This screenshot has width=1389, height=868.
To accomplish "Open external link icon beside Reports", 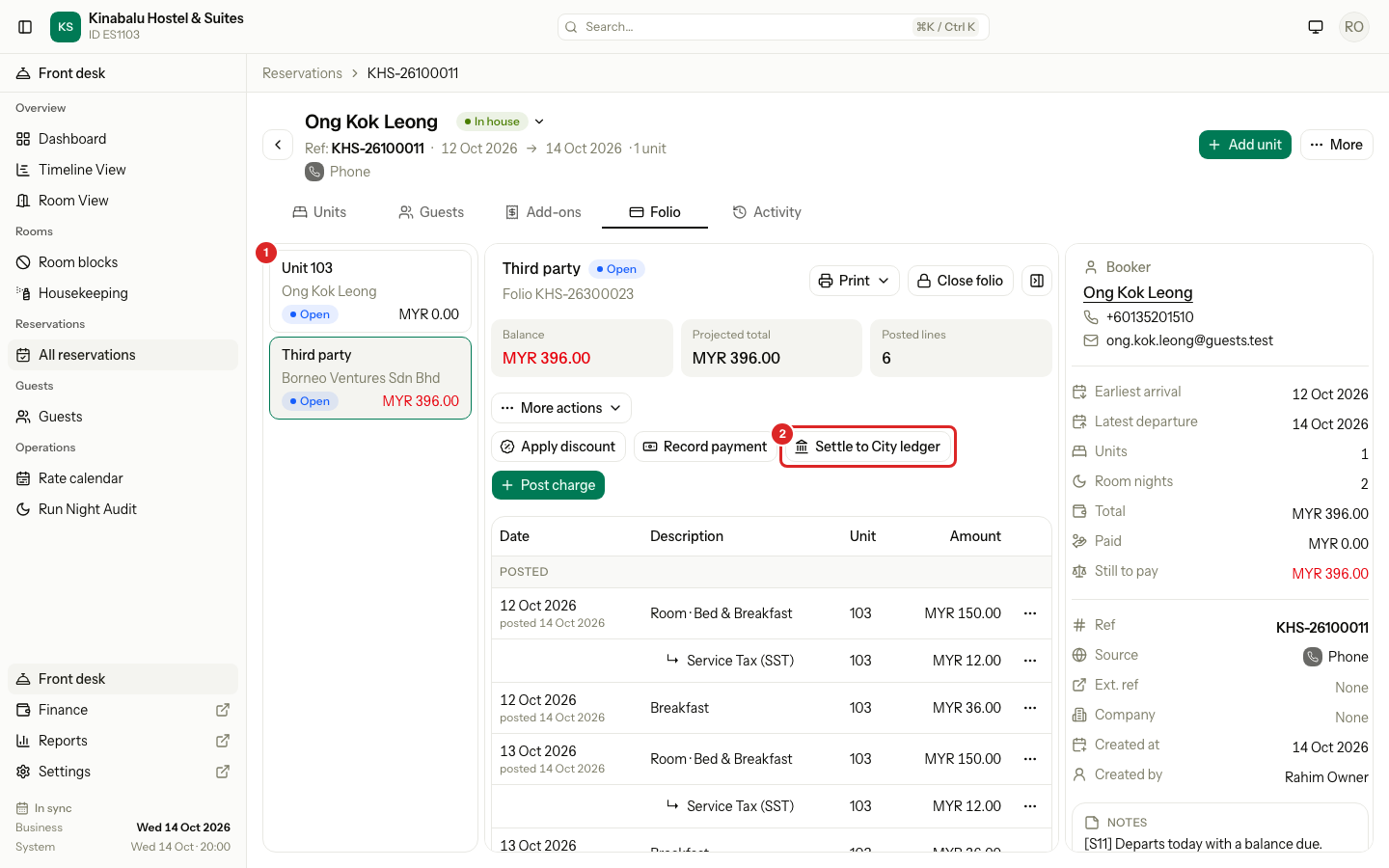I will coord(223,741).
